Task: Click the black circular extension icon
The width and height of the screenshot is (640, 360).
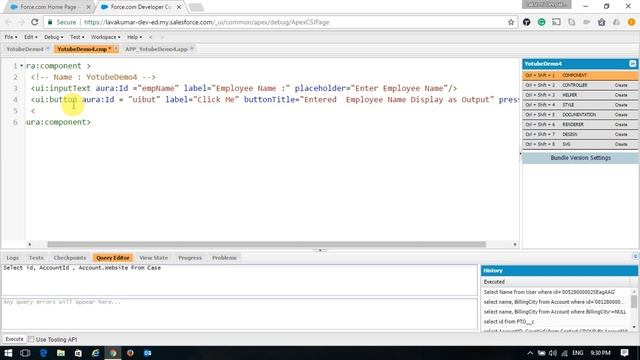Action: (x=527, y=22)
